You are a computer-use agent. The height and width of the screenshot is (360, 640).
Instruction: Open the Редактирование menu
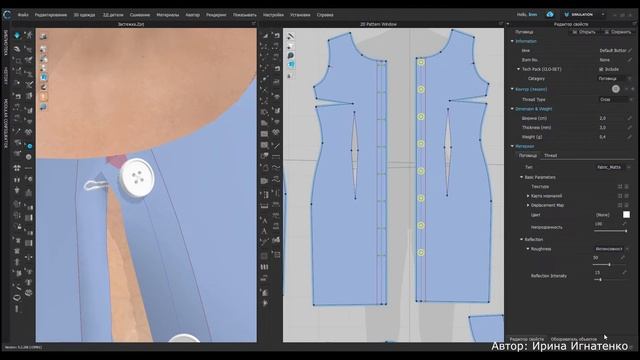click(51, 15)
